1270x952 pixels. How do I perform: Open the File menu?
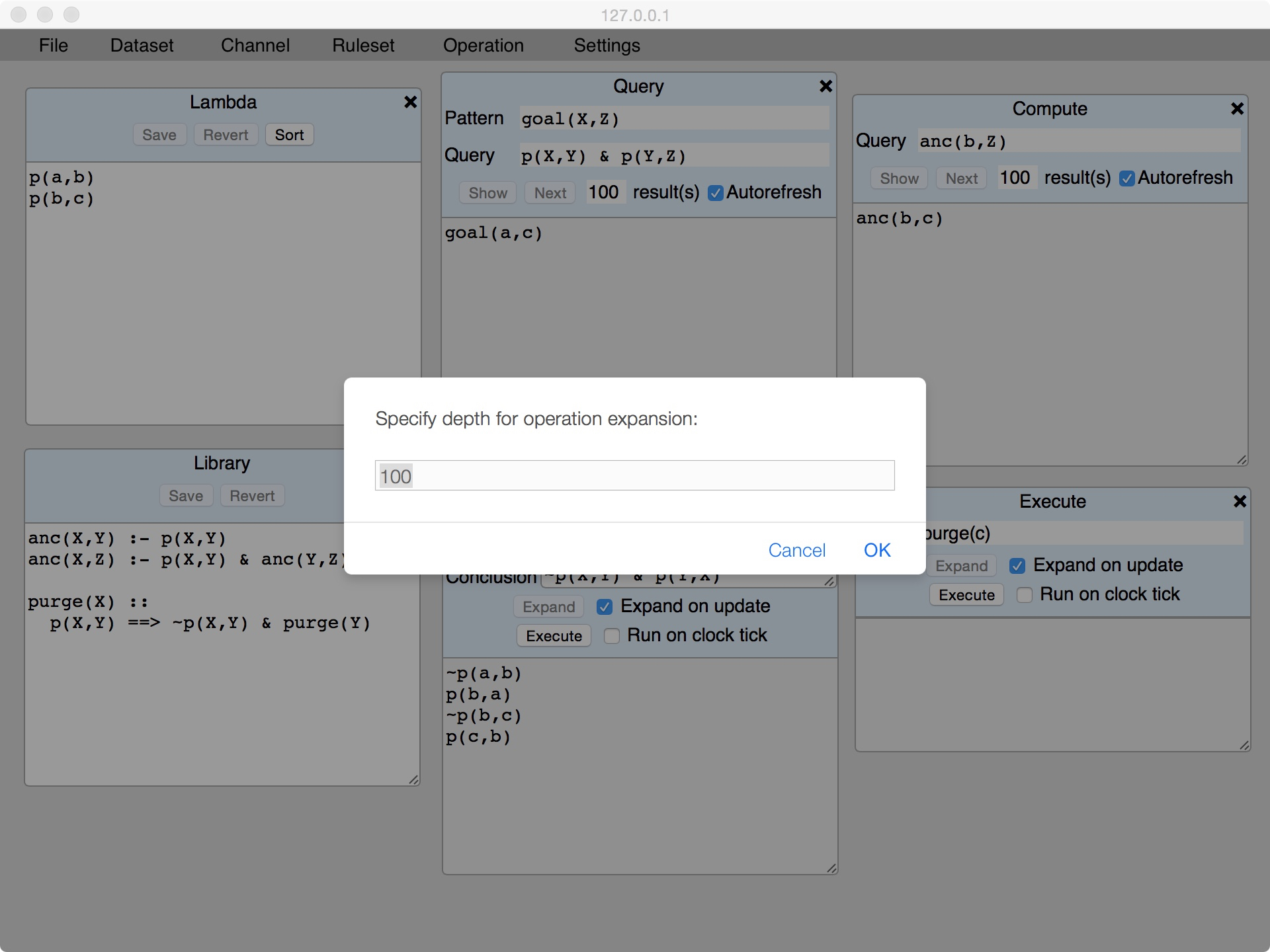[x=53, y=45]
